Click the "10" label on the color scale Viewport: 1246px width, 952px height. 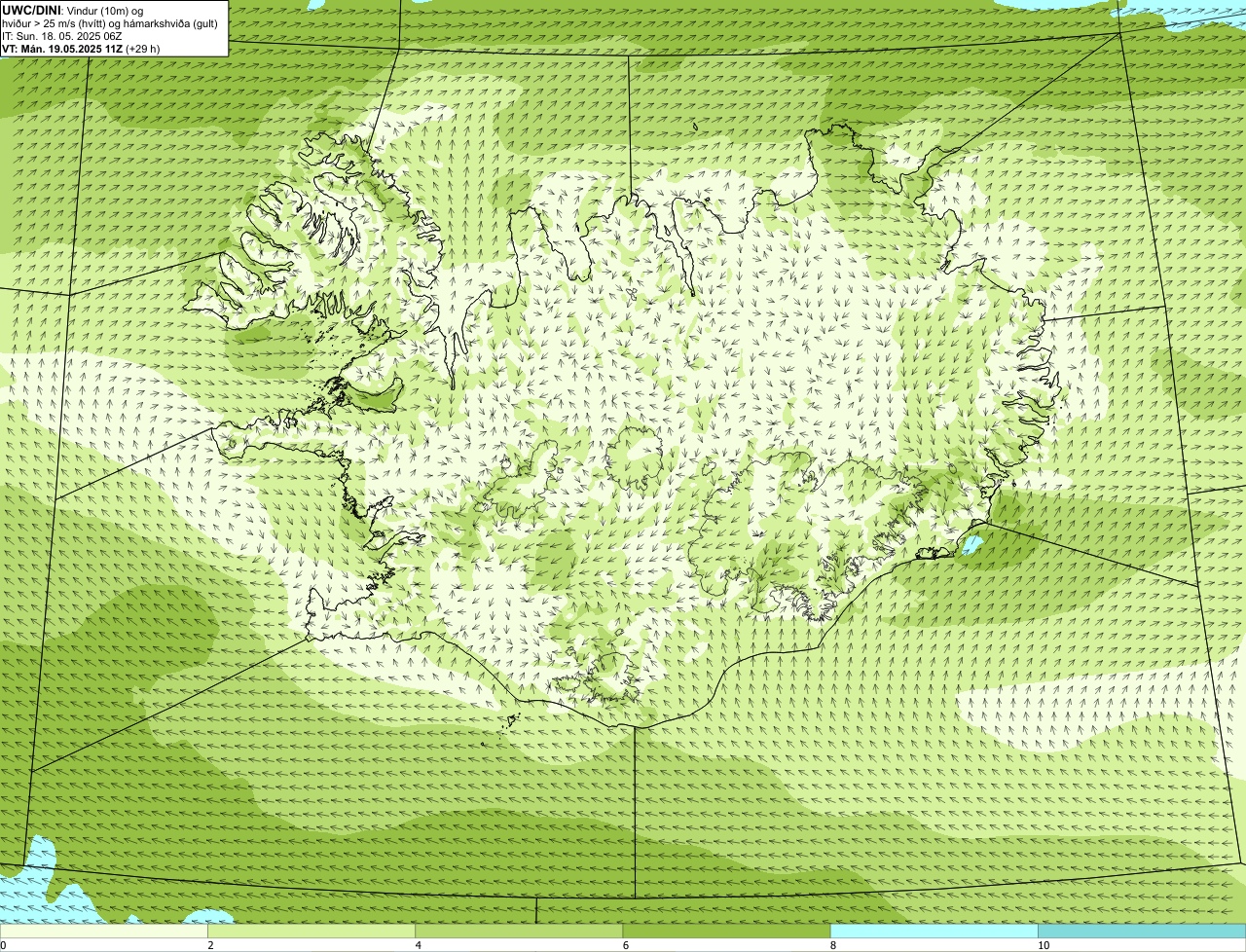click(1044, 945)
